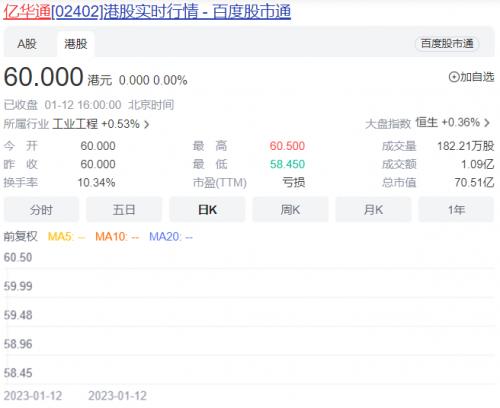Viewport: 500px width, 408px height.
Task: Expand 大盘指数 恒生 chevron arrow
Action: point(487,123)
